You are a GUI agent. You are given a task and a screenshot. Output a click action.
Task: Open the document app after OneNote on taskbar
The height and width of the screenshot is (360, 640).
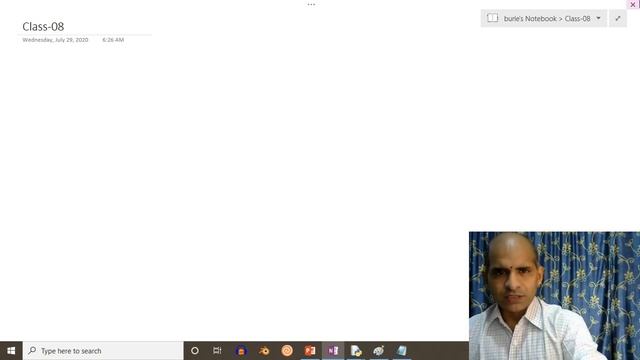[x=356, y=351]
